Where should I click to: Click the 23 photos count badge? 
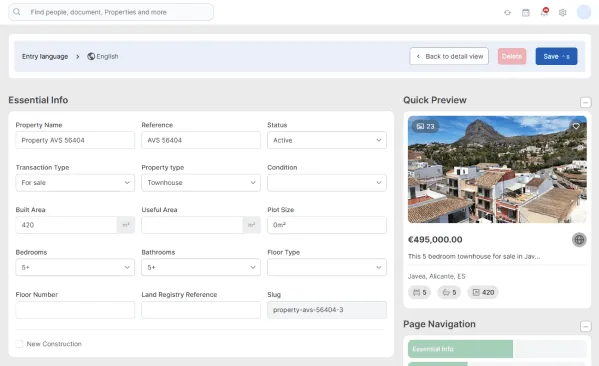click(x=425, y=126)
